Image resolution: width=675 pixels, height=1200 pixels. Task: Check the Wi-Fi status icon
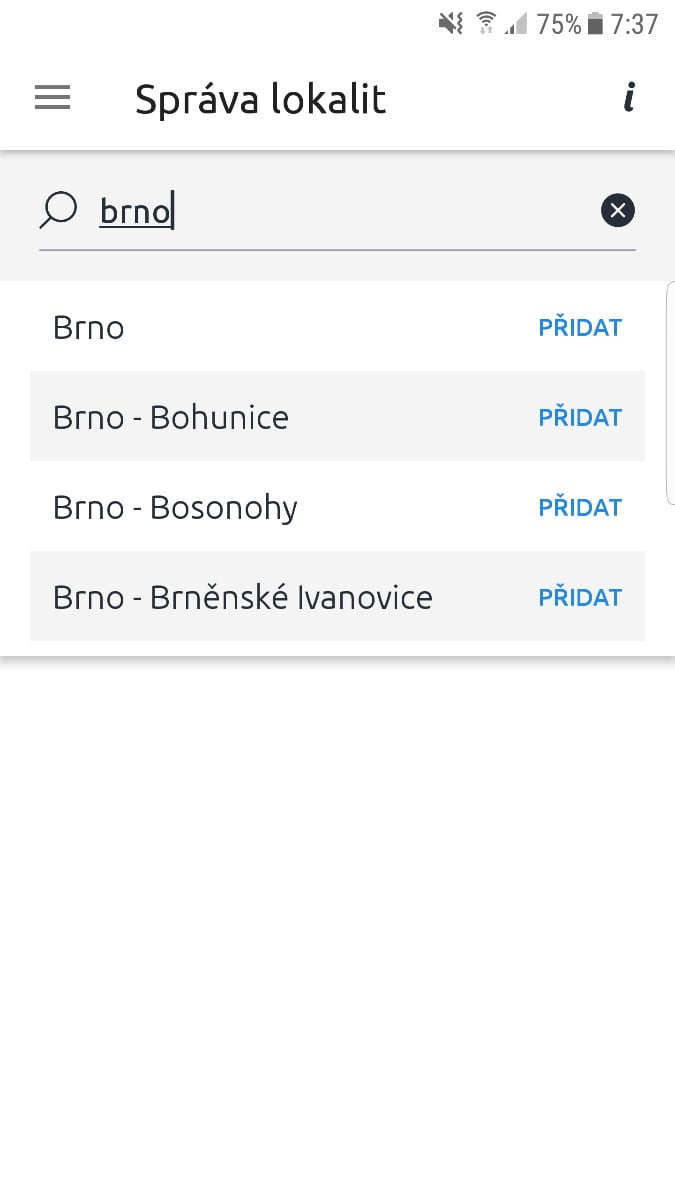[486, 22]
